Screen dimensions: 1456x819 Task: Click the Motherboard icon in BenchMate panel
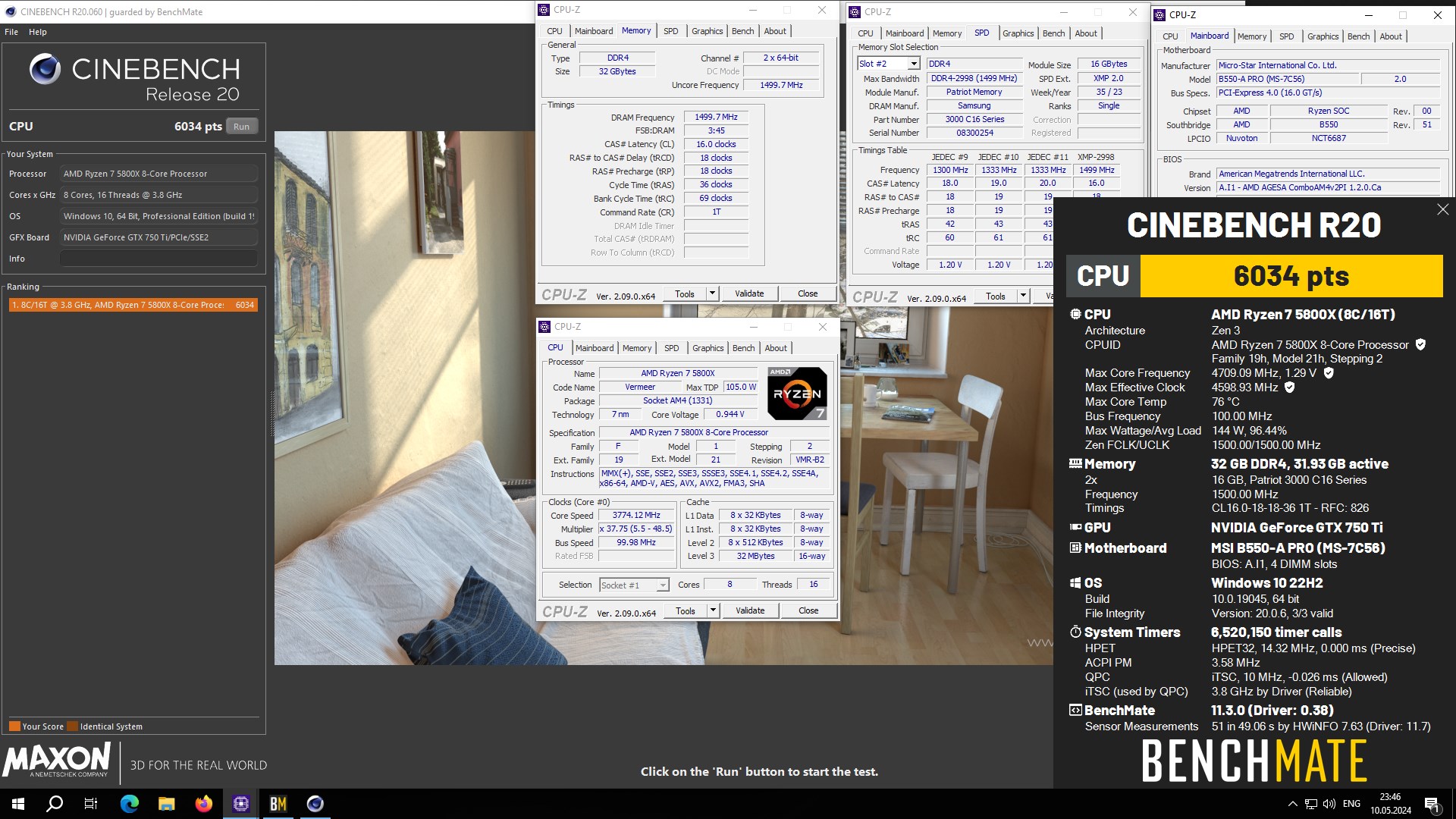1075,548
